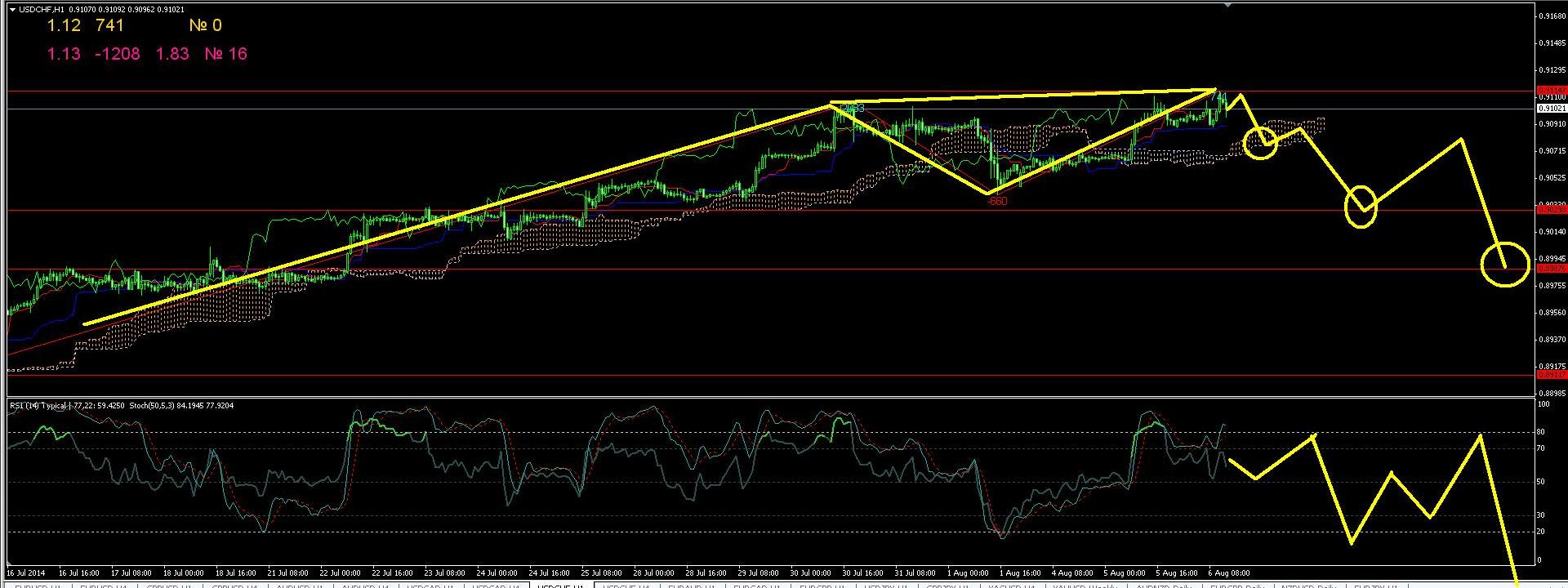Open the XAGUSD,H1 chart tab
This screenshot has height=588, width=1568.
[1013, 585]
